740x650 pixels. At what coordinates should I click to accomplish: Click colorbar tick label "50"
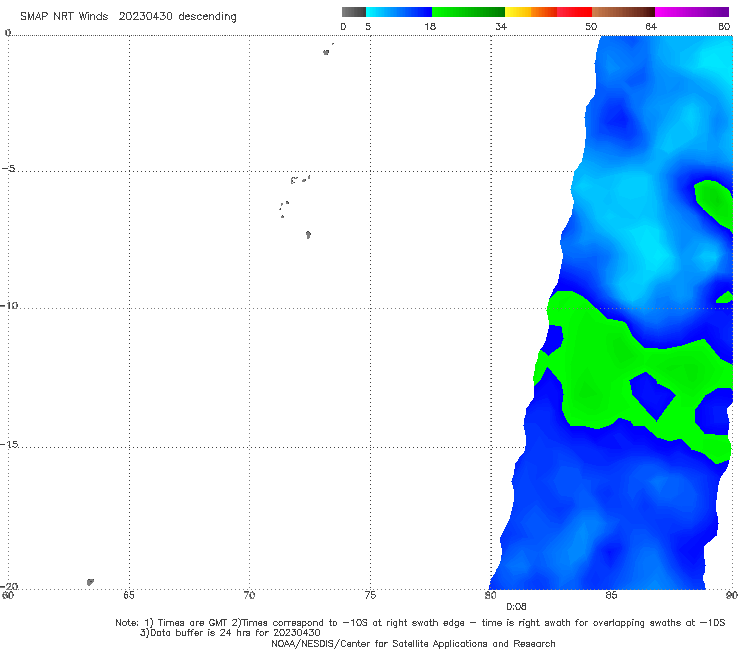click(x=591, y=27)
